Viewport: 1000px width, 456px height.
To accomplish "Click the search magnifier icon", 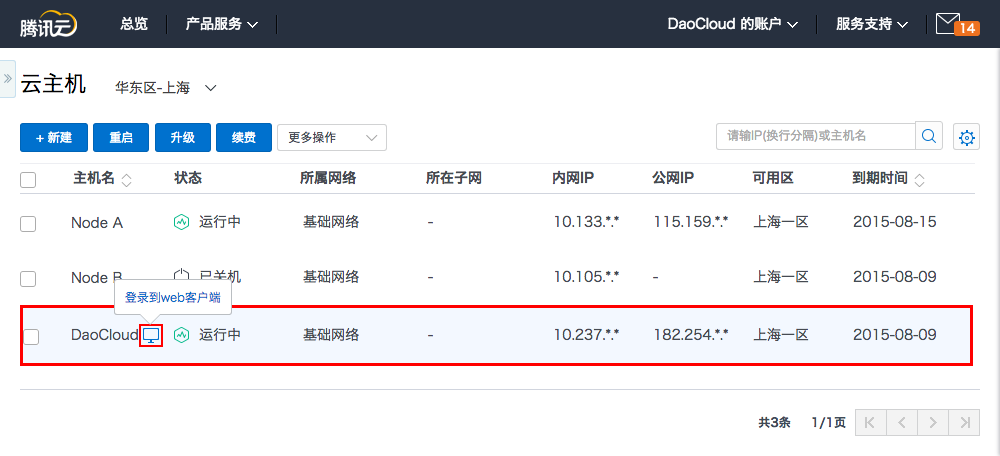I will (929, 136).
